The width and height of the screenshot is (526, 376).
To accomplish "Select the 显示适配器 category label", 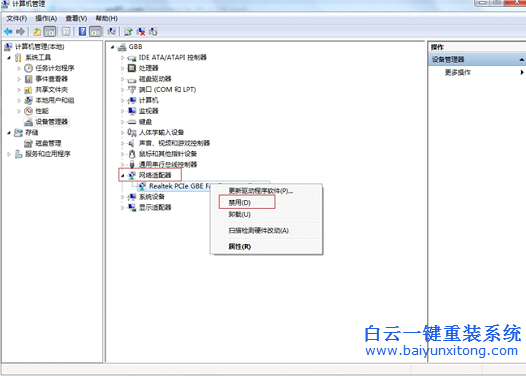I will click(155, 207).
